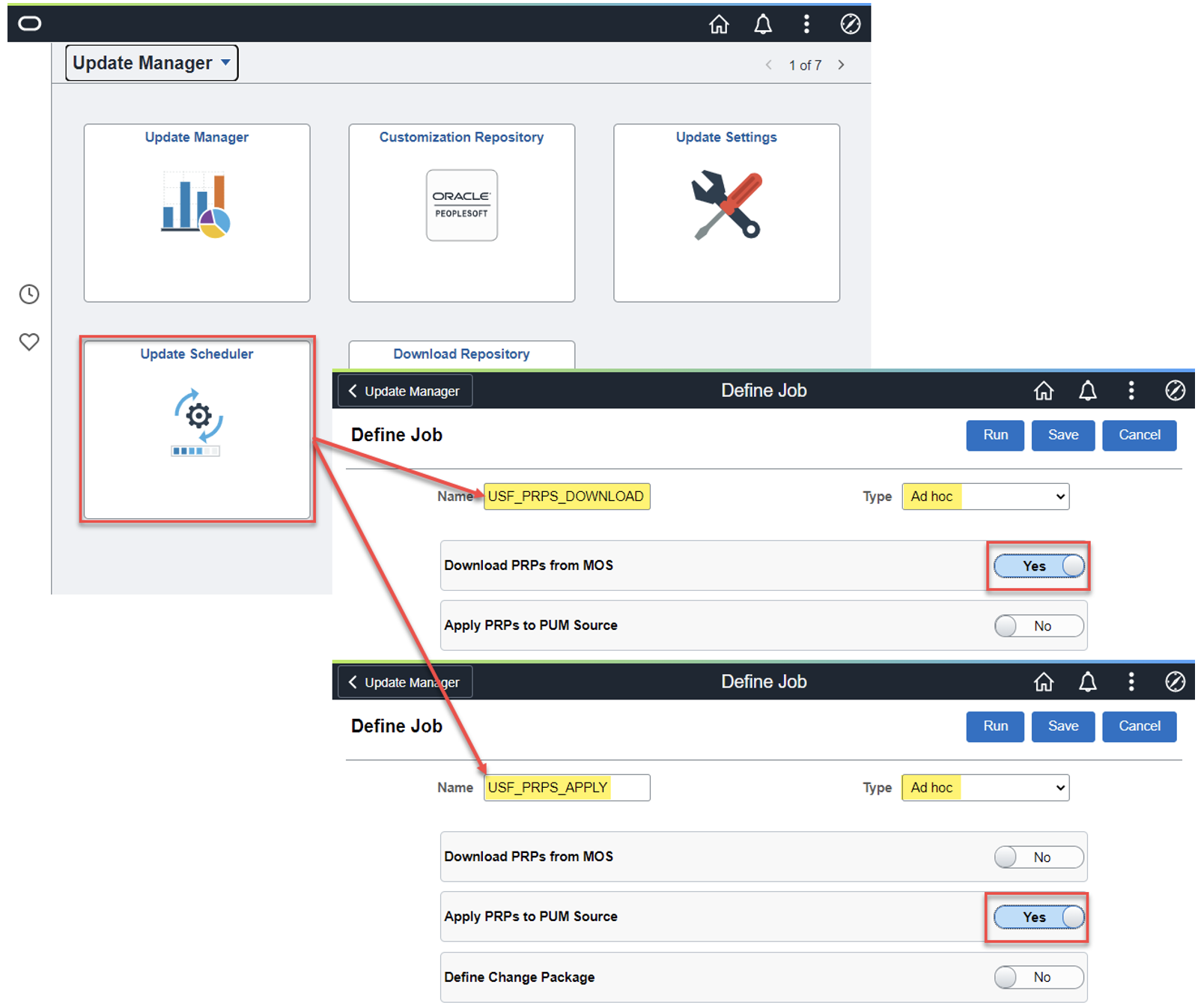
Task: Open the Update Scheduler tile
Action: [x=197, y=429]
